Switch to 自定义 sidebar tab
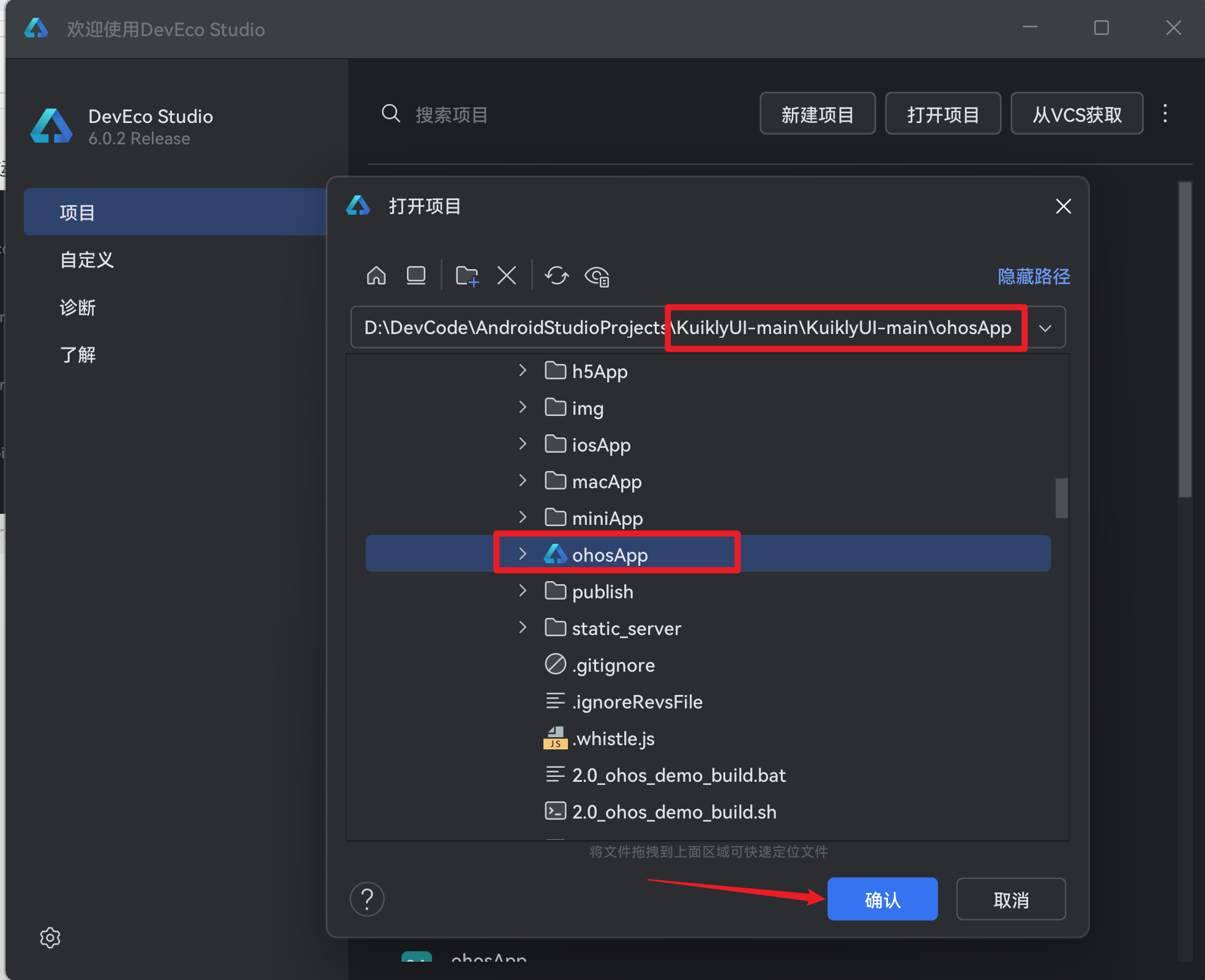Screen dimensions: 1205x980 pos(87,260)
